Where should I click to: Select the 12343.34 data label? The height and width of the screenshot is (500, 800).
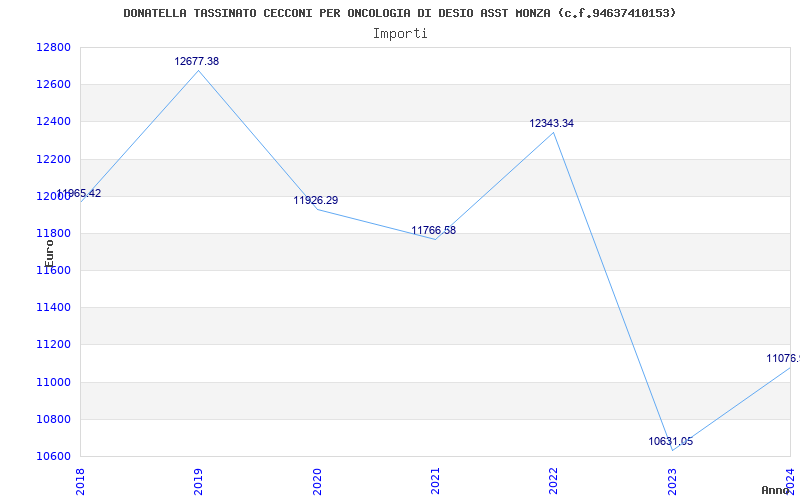[x=552, y=123]
